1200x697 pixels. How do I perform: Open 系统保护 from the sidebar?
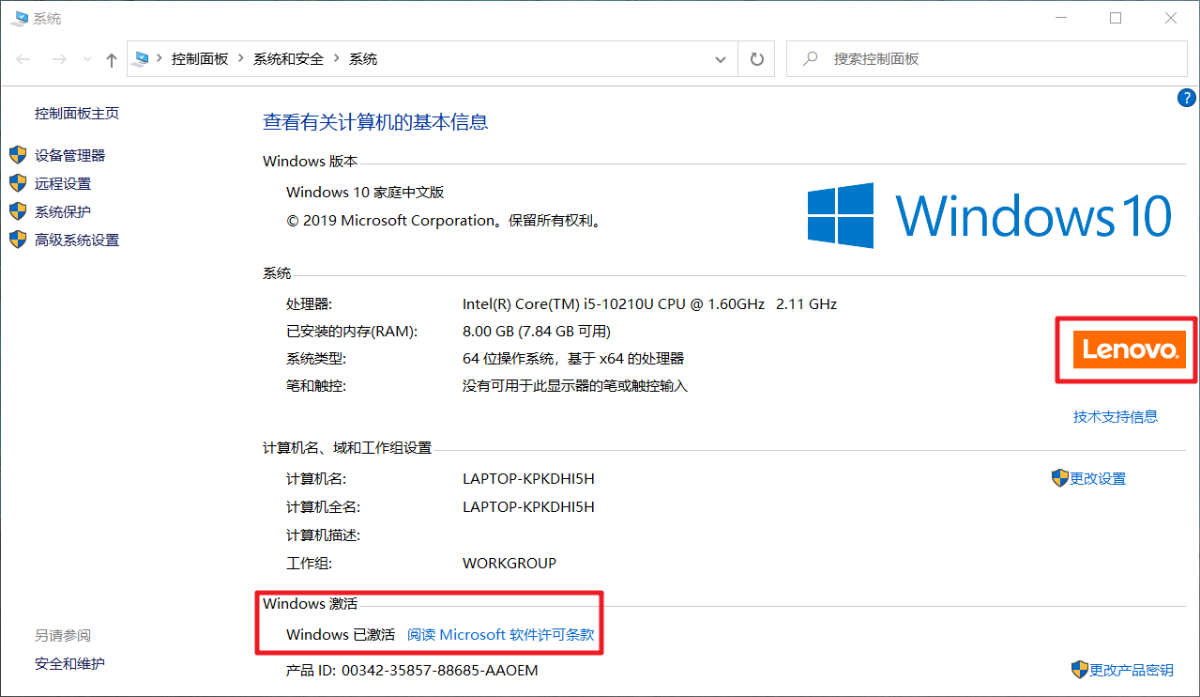(x=63, y=211)
